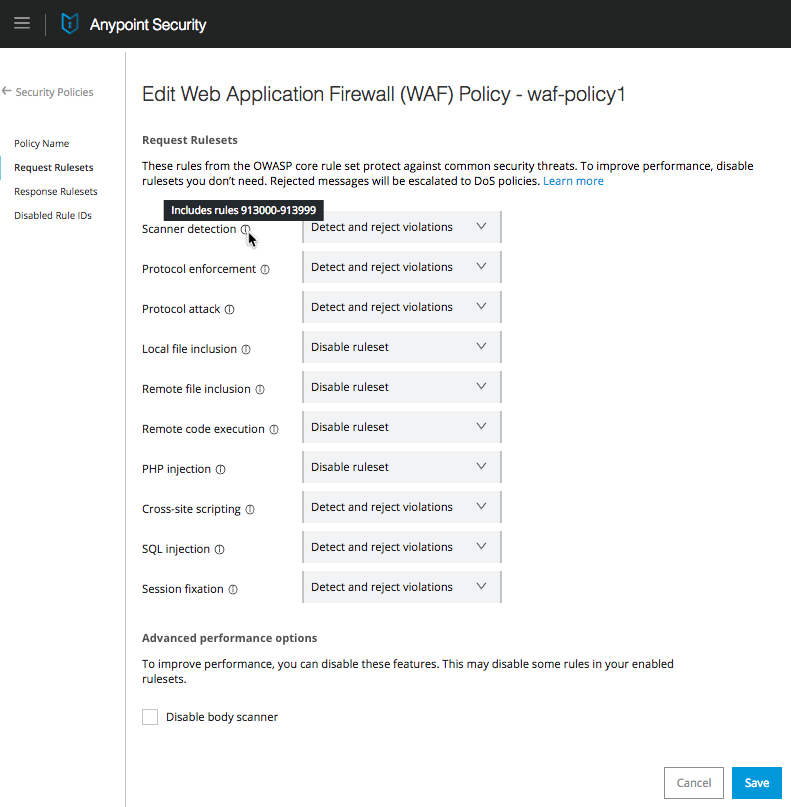Click the Anypoint Security shield logo

point(67,23)
